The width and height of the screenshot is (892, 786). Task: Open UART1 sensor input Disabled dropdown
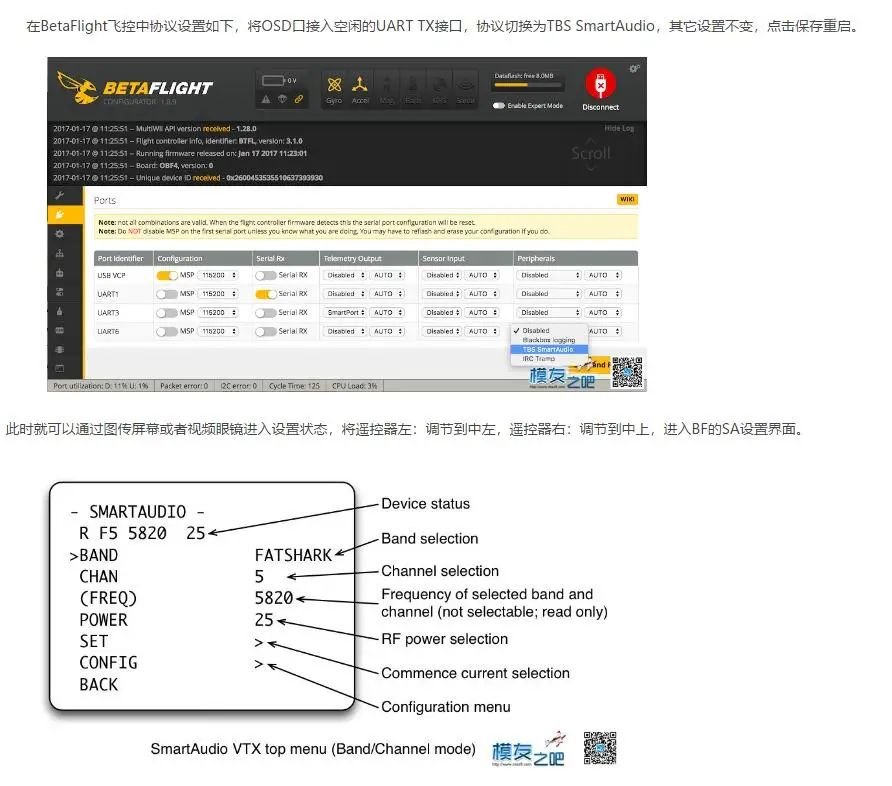(x=443, y=294)
